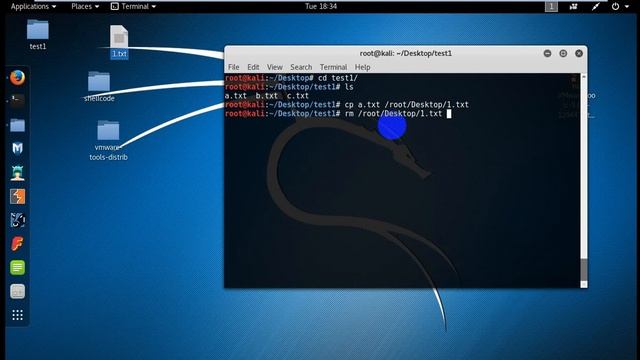
Task: Click the 'a.txt' listing in terminal
Action: 236,96
